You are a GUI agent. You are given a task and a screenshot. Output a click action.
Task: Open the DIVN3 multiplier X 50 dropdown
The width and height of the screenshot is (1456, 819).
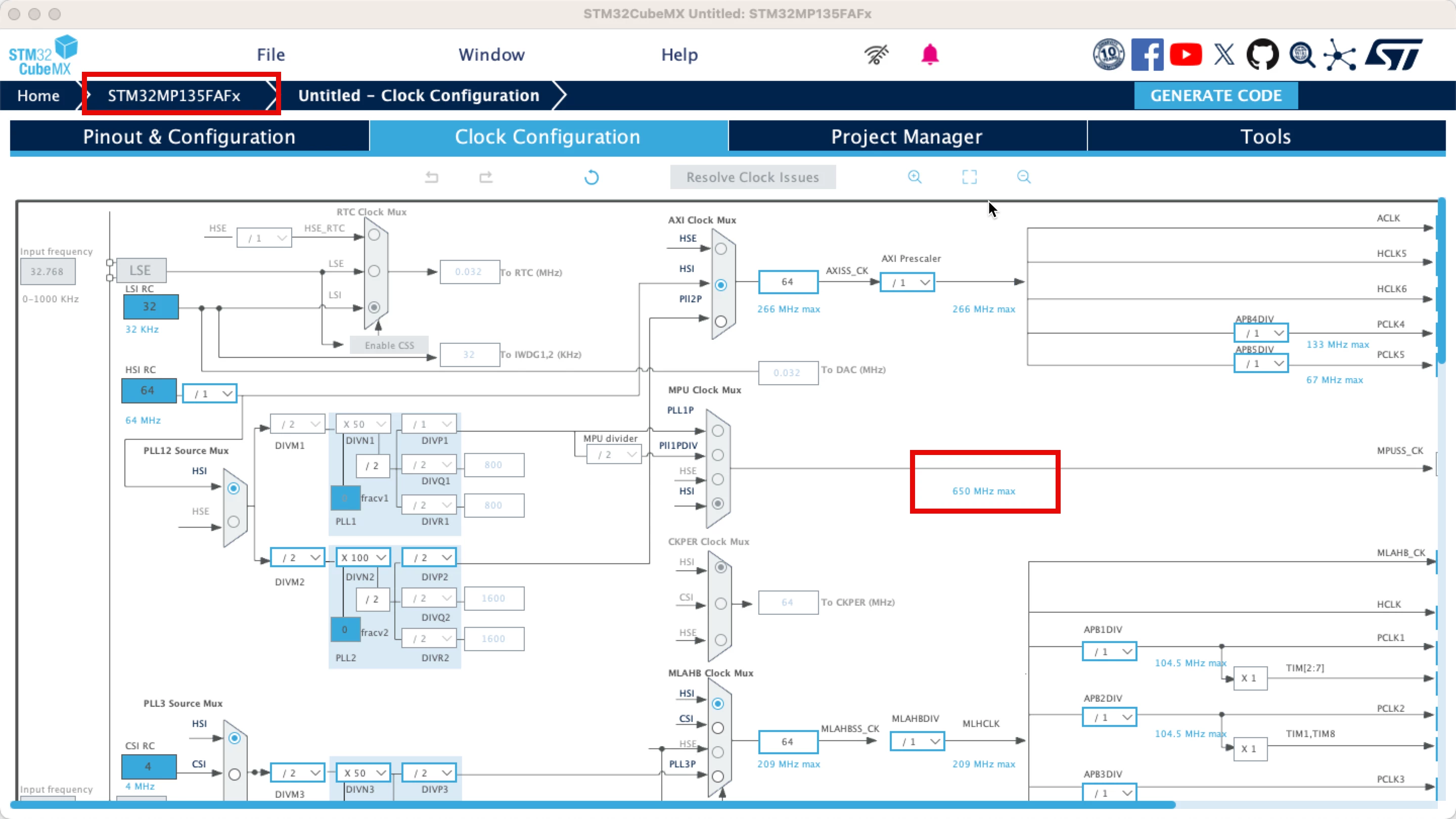point(363,772)
